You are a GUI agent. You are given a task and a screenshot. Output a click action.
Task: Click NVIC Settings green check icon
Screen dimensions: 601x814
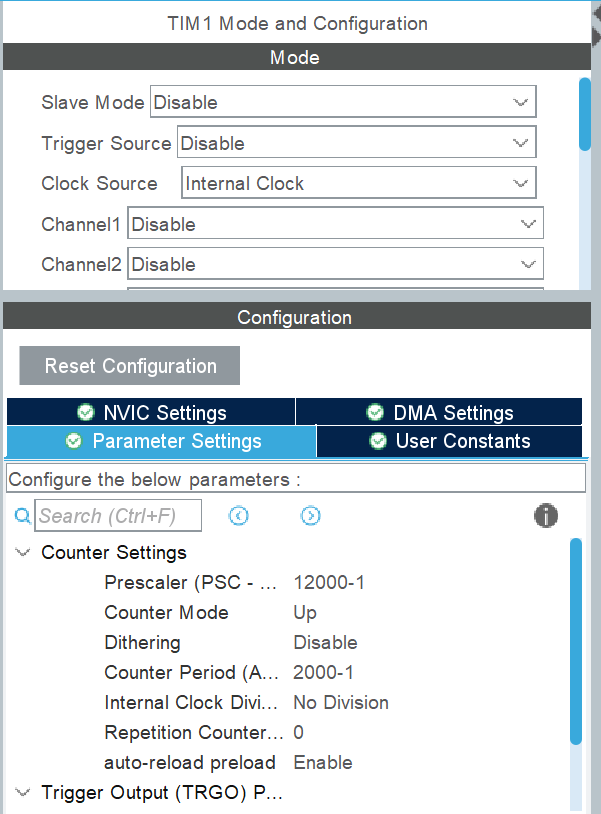85,412
